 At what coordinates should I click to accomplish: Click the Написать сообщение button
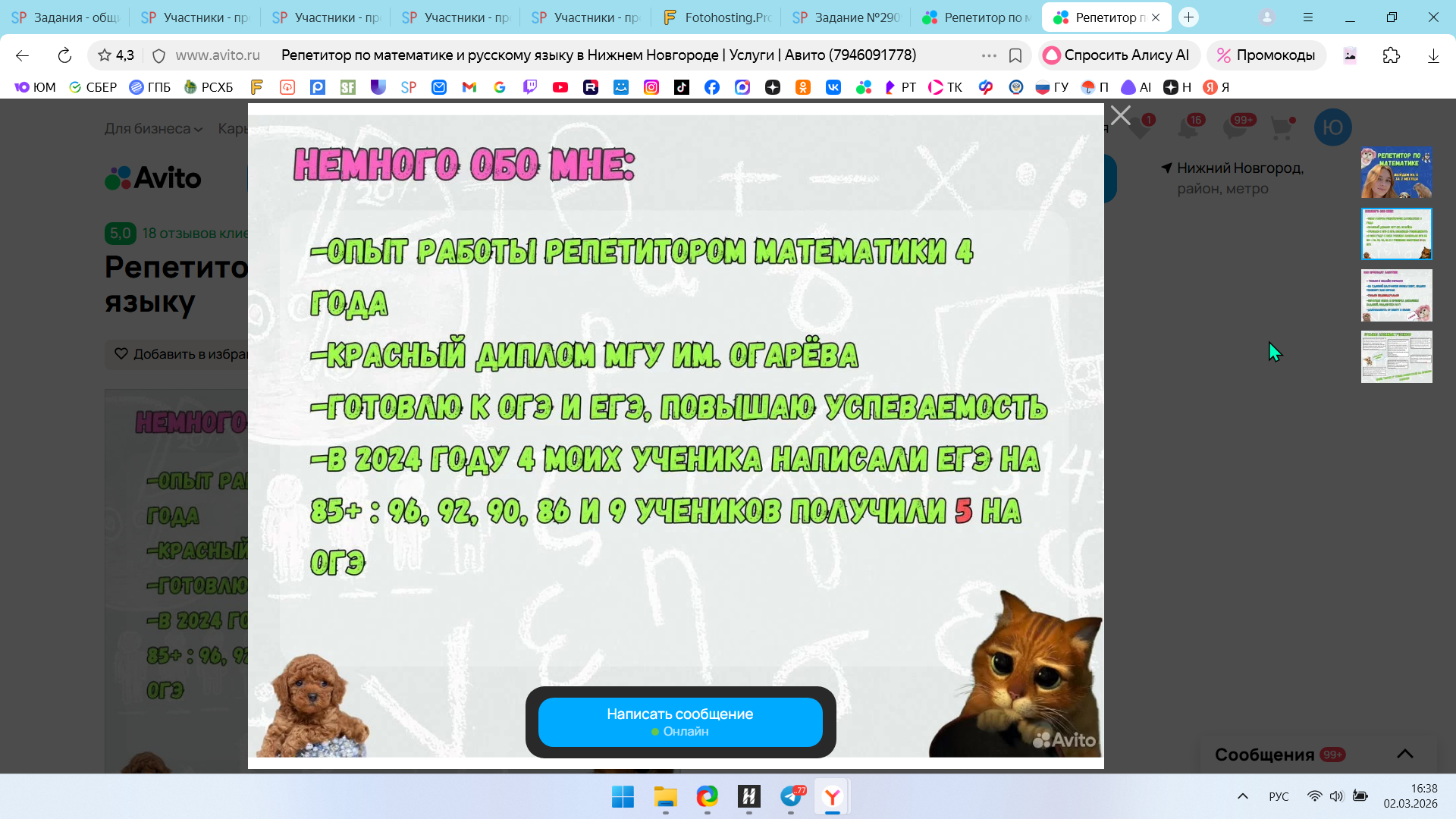pos(679,722)
